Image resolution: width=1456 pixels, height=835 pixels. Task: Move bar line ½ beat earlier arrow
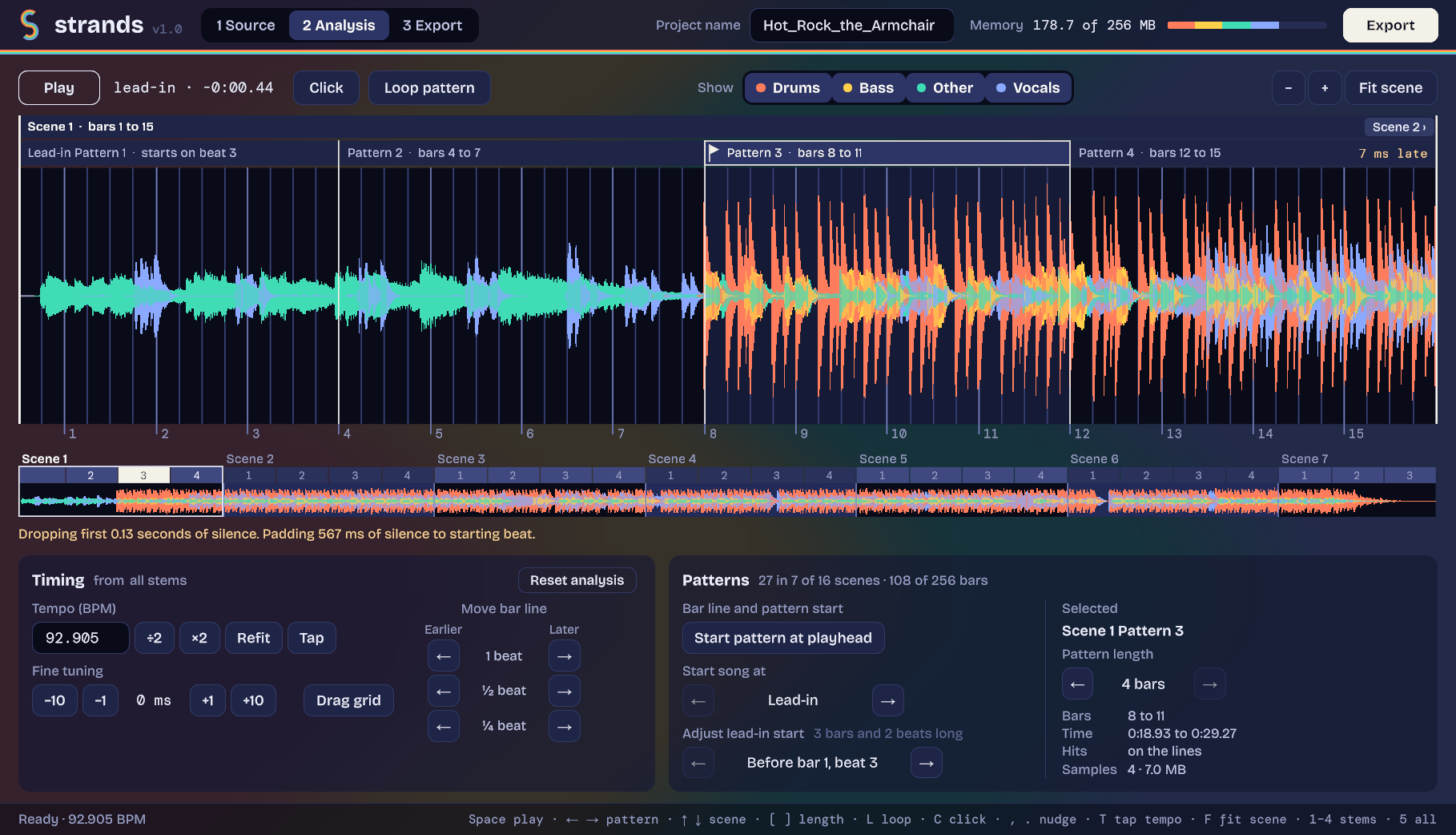[x=443, y=691]
